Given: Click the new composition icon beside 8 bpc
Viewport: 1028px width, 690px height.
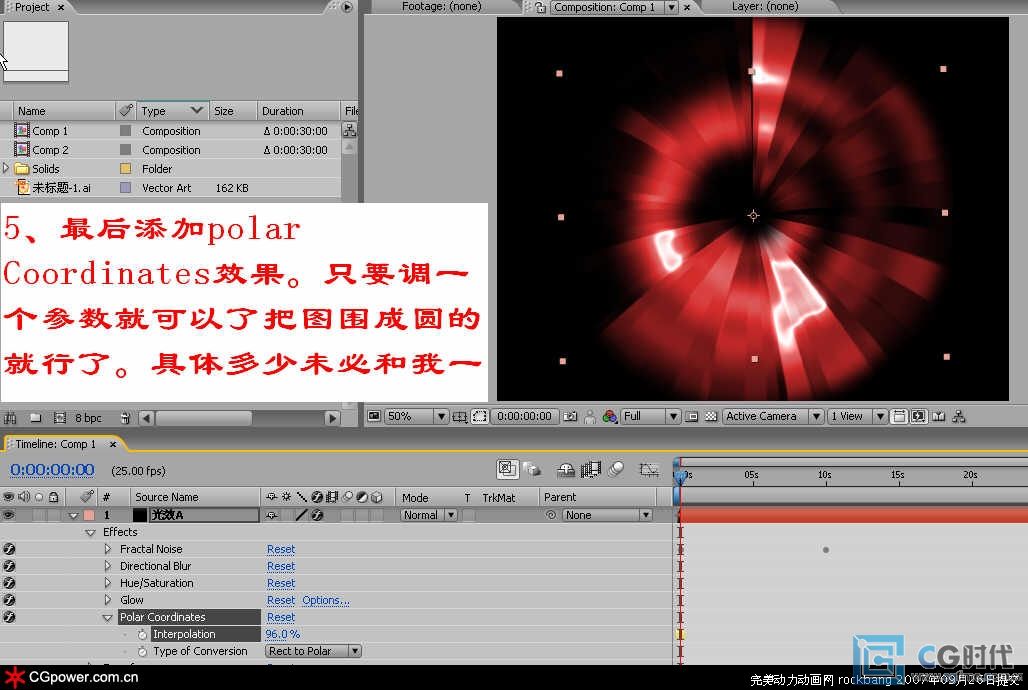Looking at the screenshot, I should point(59,417).
